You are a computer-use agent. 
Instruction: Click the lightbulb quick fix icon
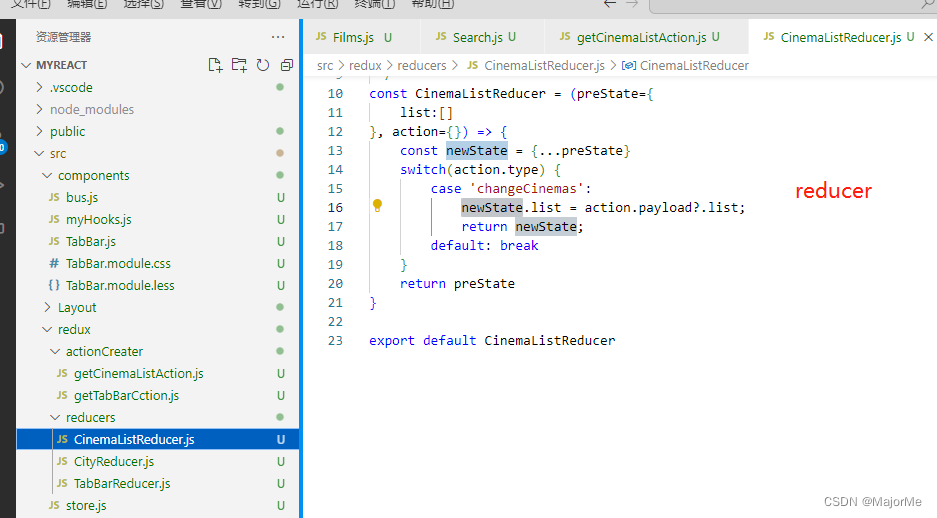tap(377, 206)
